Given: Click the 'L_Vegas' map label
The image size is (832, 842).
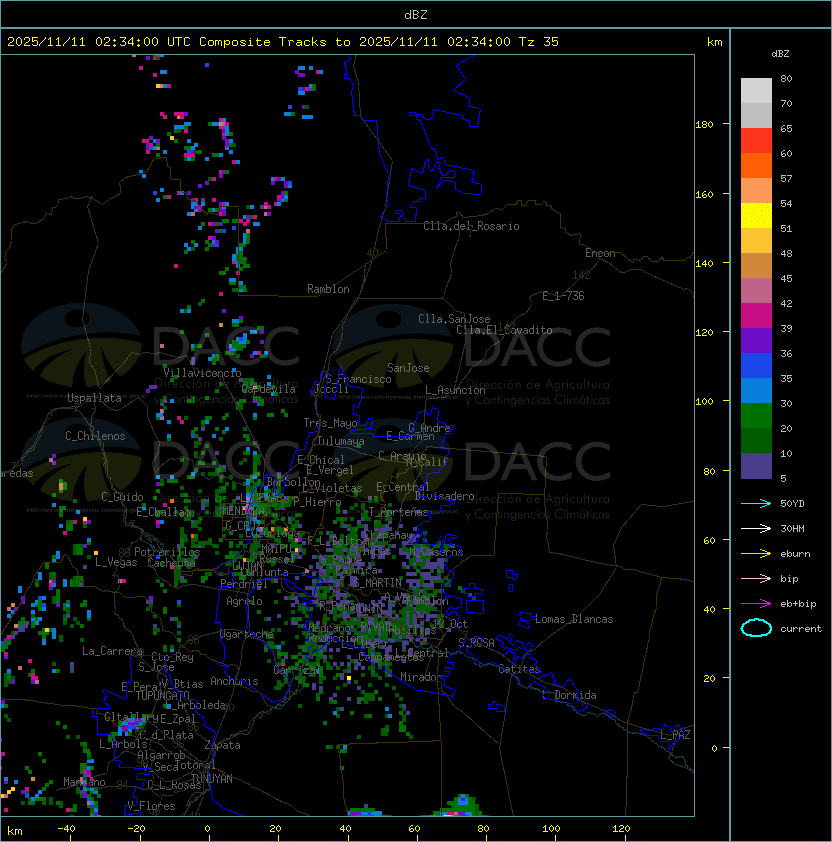Looking at the screenshot, I should pyautogui.click(x=116, y=562).
